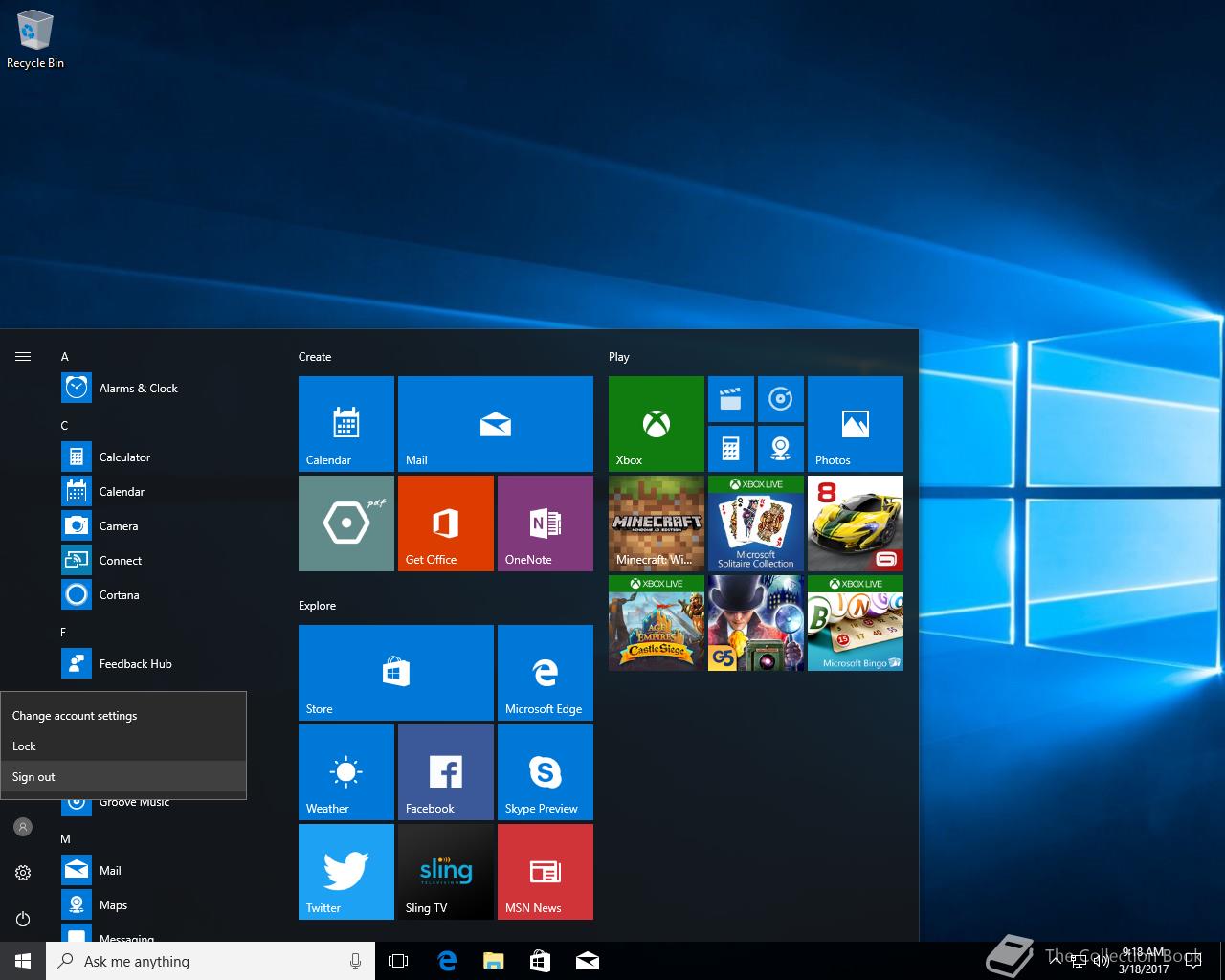Open the MSN News tile
1225x980 pixels.
coord(546,872)
